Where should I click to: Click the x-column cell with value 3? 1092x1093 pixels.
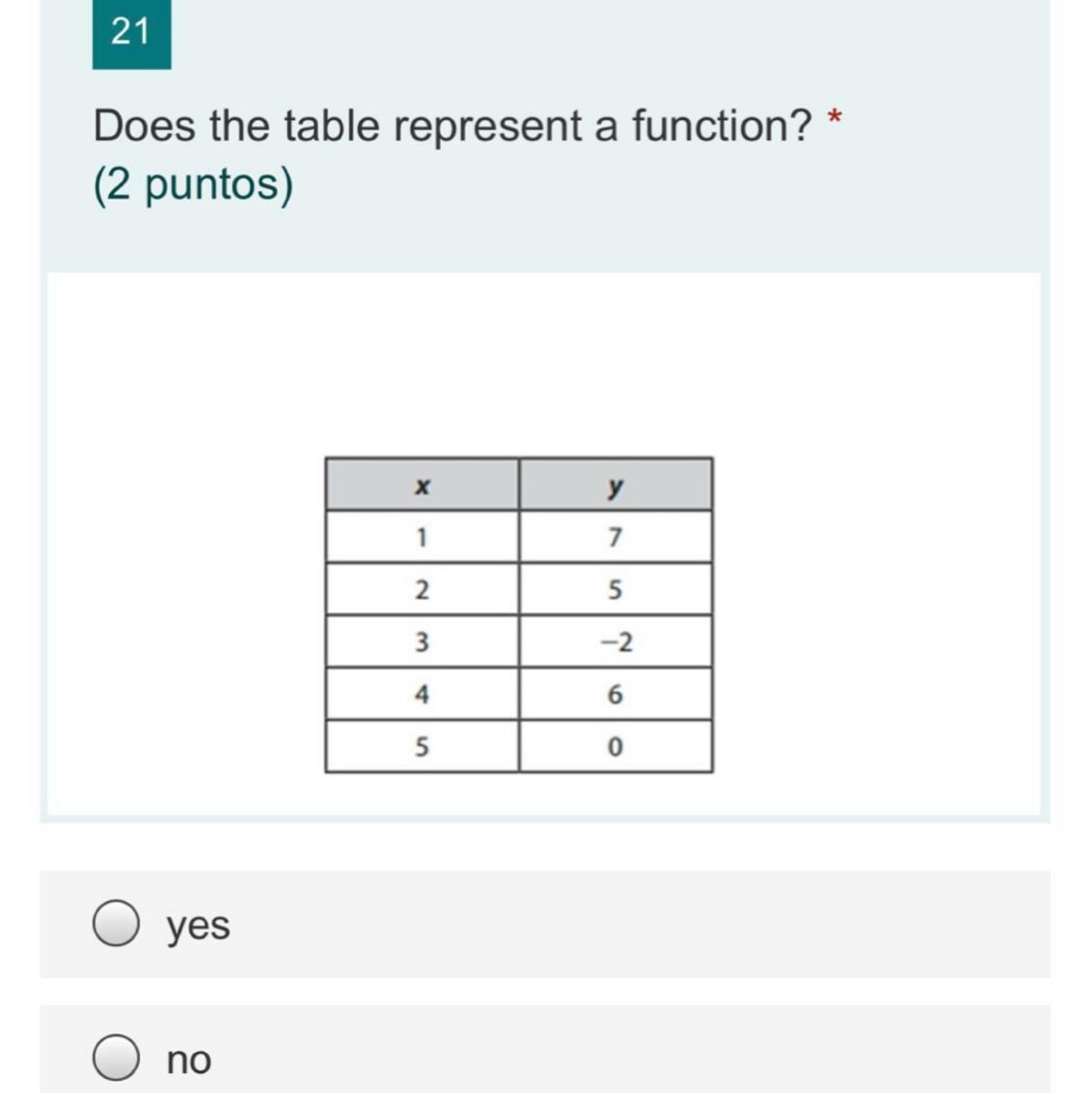422,642
